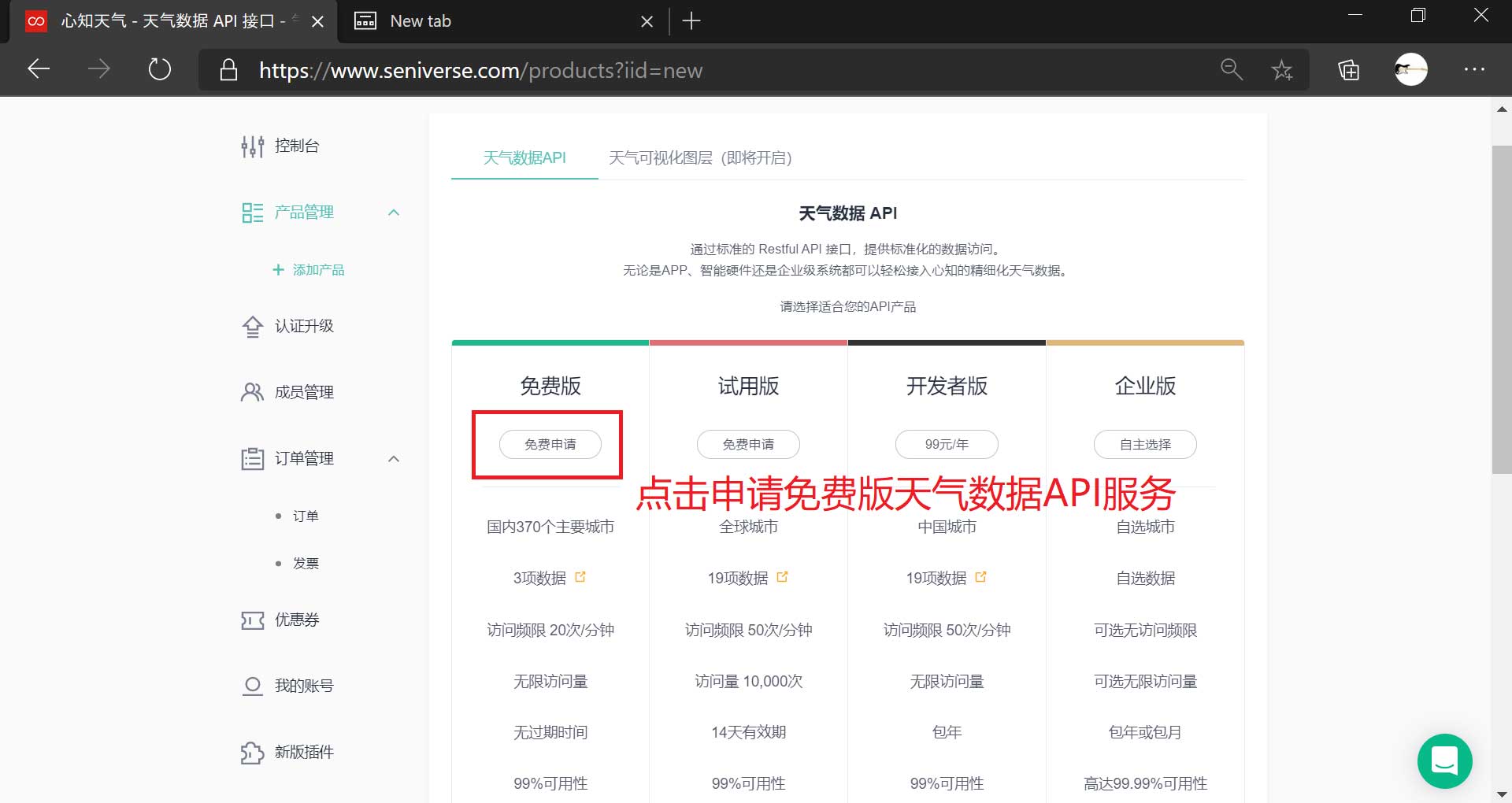1512x803 pixels.
Task: Open 新版插件 new plugin in sidebar
Action: click(x=287, y=752)
